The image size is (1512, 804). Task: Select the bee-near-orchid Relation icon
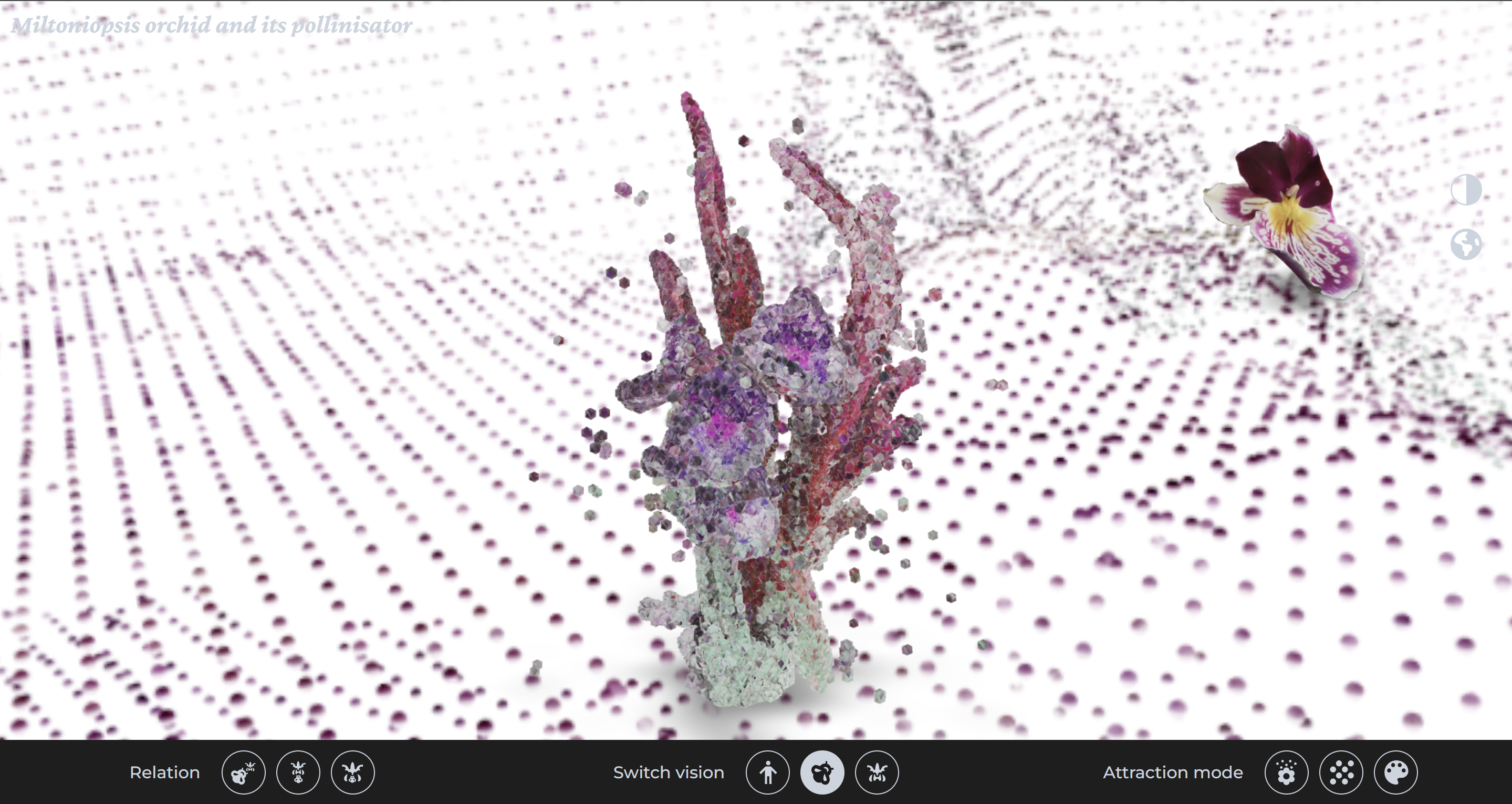pos(243,772)
